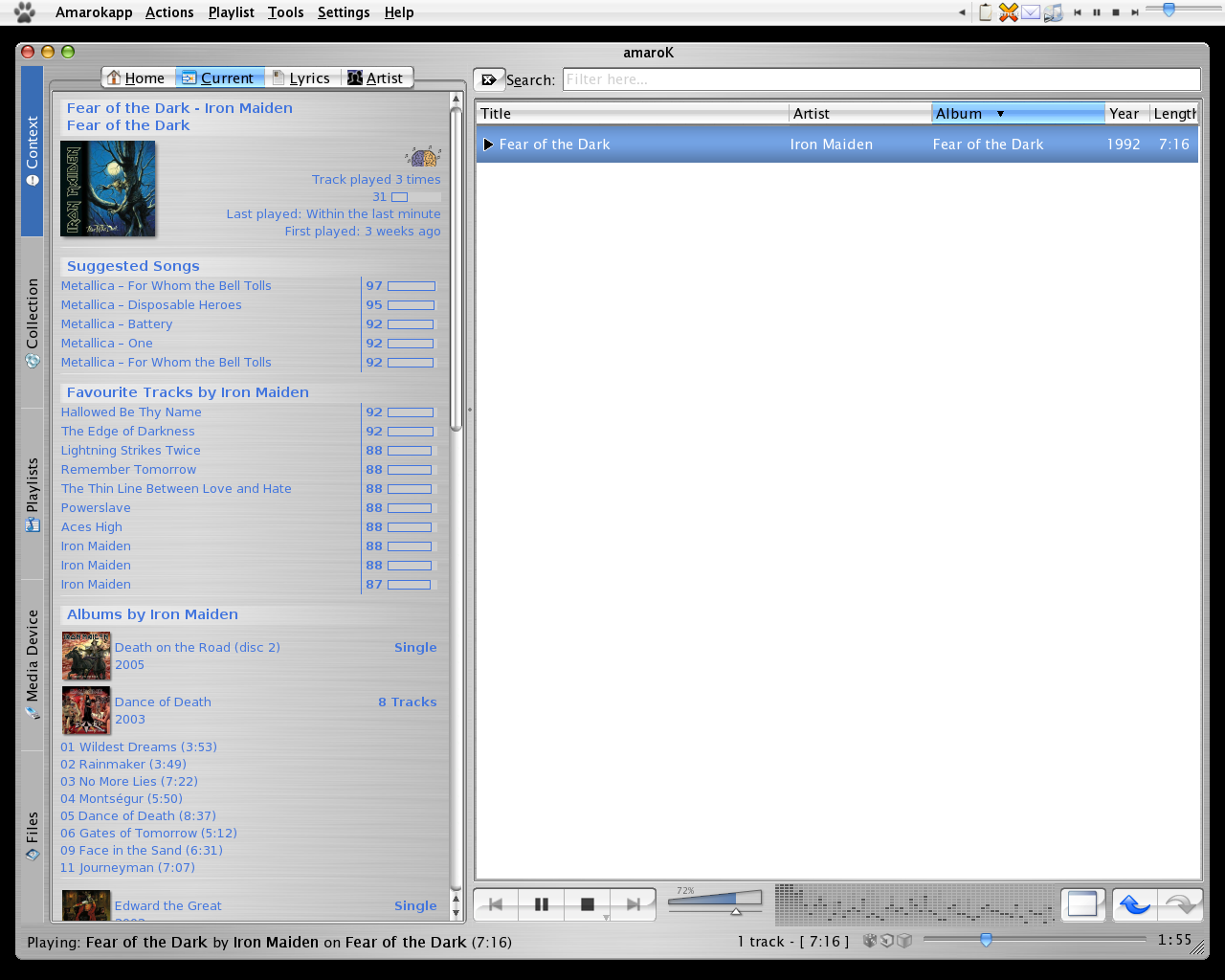Open the Media Device sidebar tab

[x=32, y=664]
